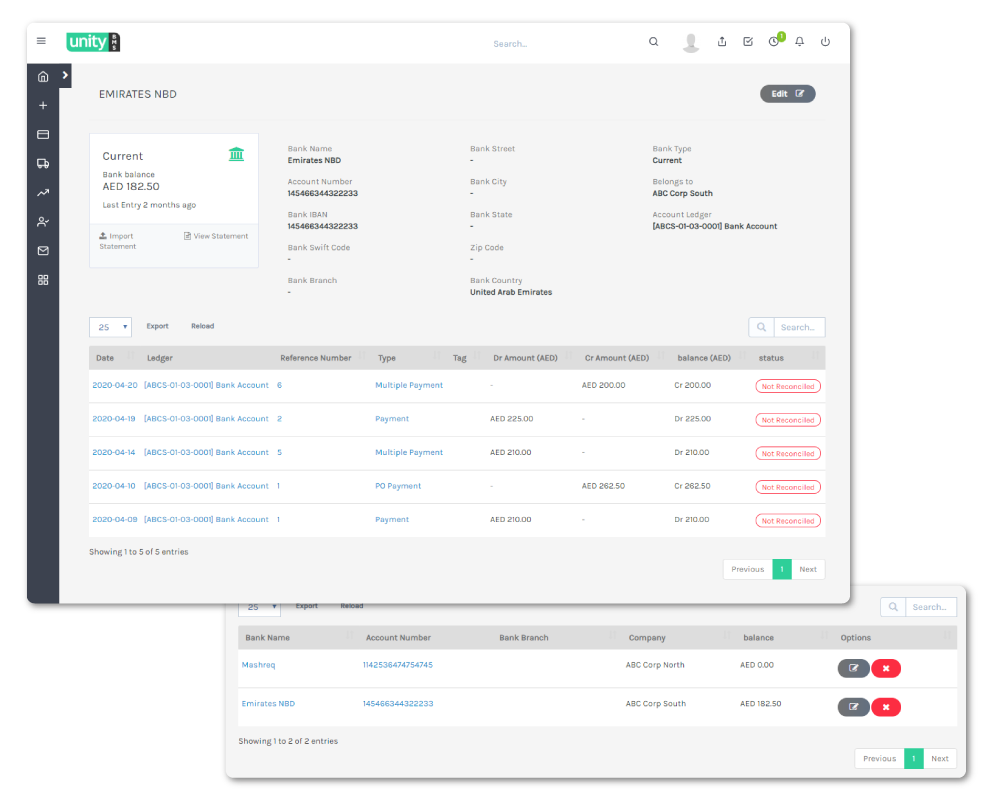Click the notification bell icon
The image size is (1000, 802).
(x=799, y=42)
